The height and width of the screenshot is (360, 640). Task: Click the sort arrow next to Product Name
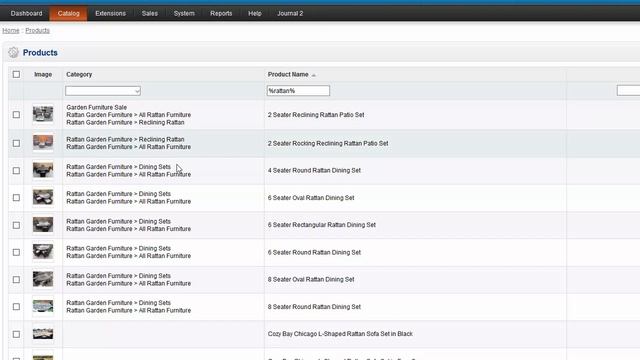click(313, 75)
